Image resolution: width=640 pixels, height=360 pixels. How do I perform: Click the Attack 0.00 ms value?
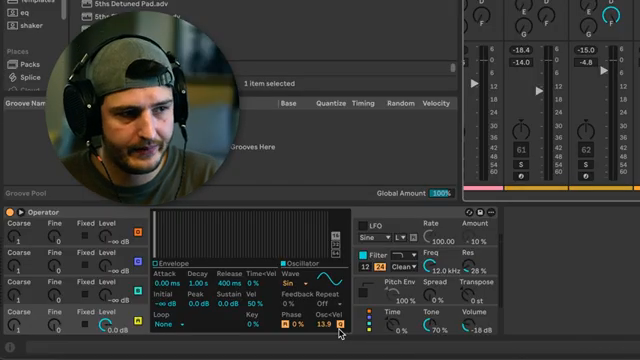point(167,283)
